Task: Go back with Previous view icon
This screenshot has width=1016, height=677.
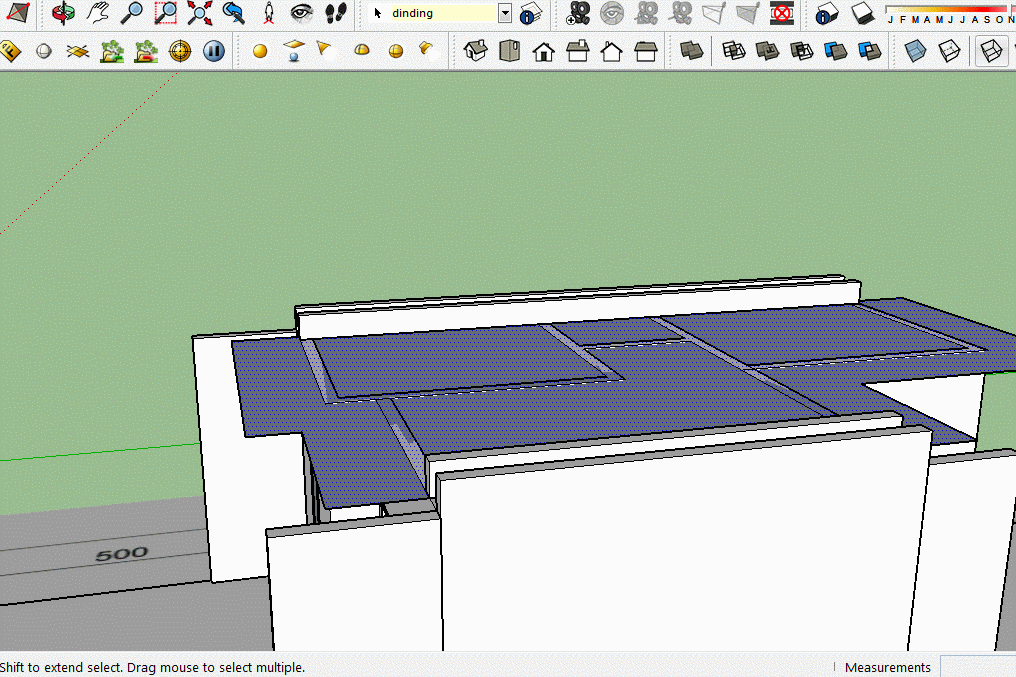Action: (x=233, y=13)
